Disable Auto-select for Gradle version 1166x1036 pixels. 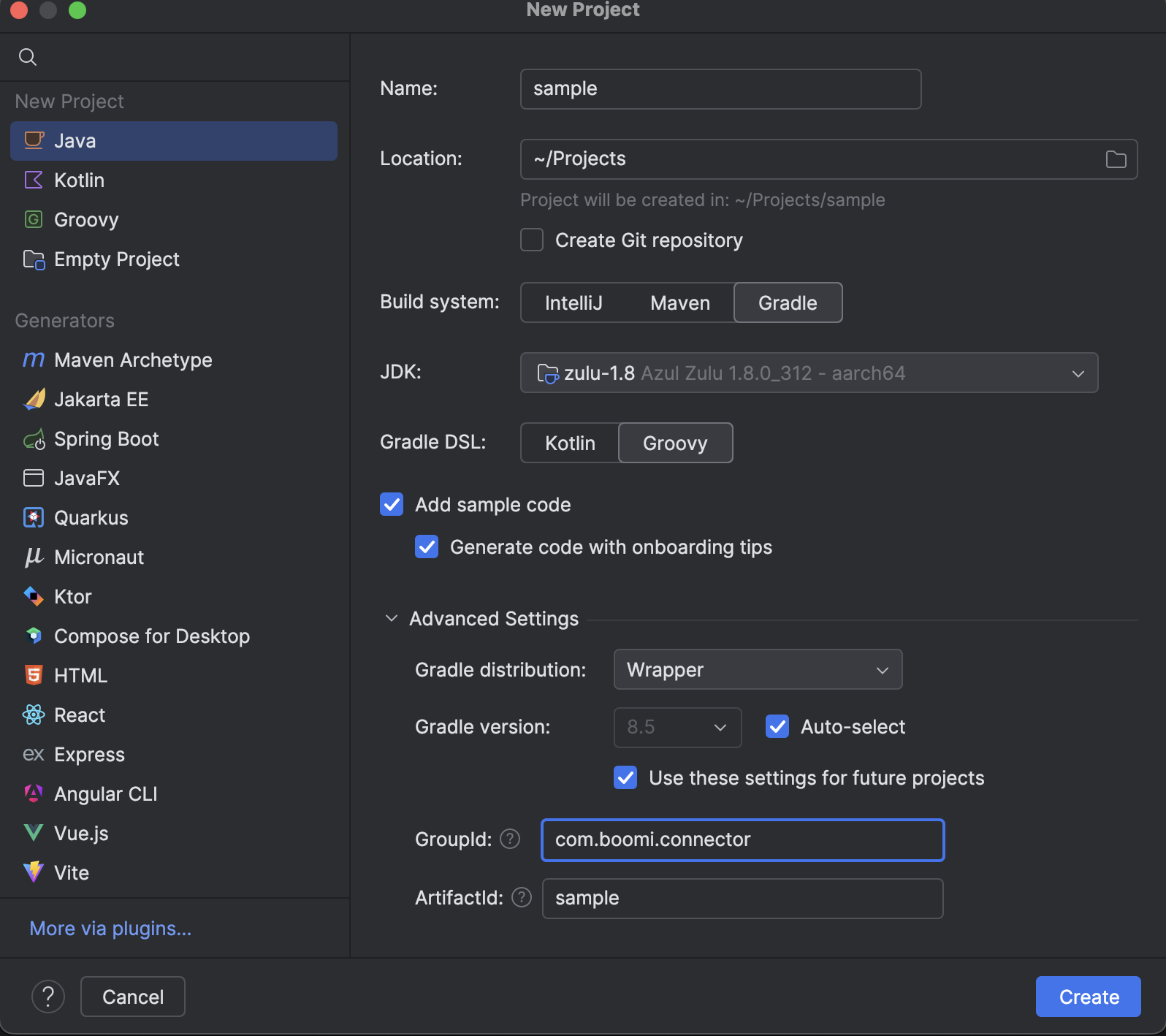coord(777,727)
